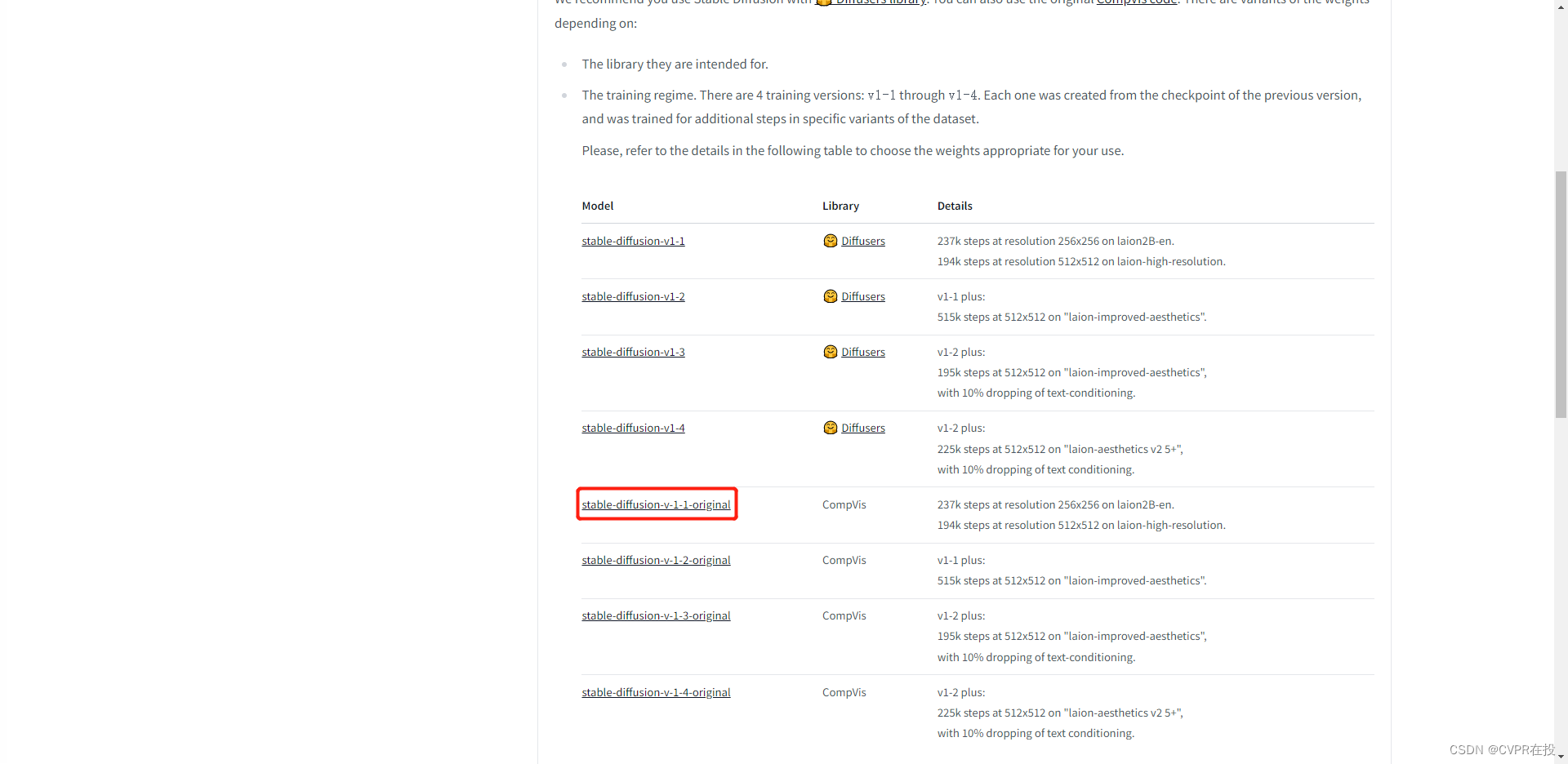Click hugging face emoji in the v1-3 row
The width and height of the screenshot is (1568, 764).
point(831,352)
